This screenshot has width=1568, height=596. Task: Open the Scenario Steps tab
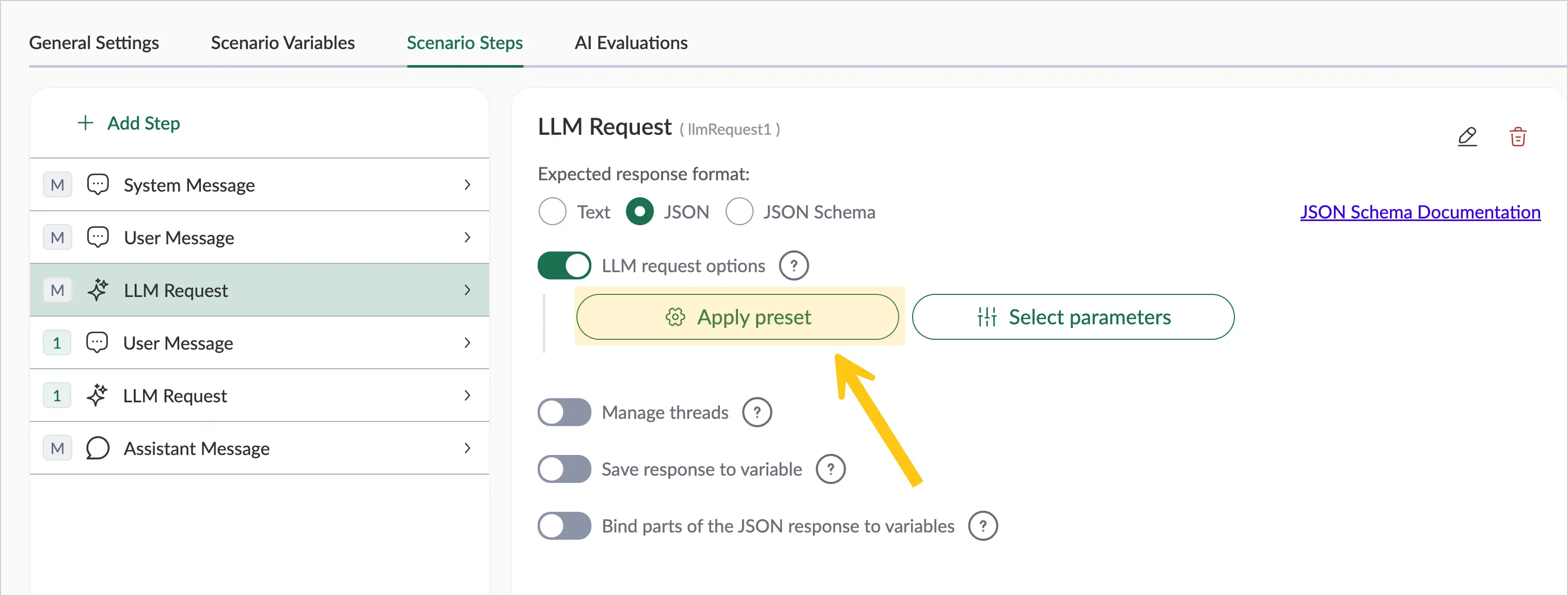[x=464, y=43]
